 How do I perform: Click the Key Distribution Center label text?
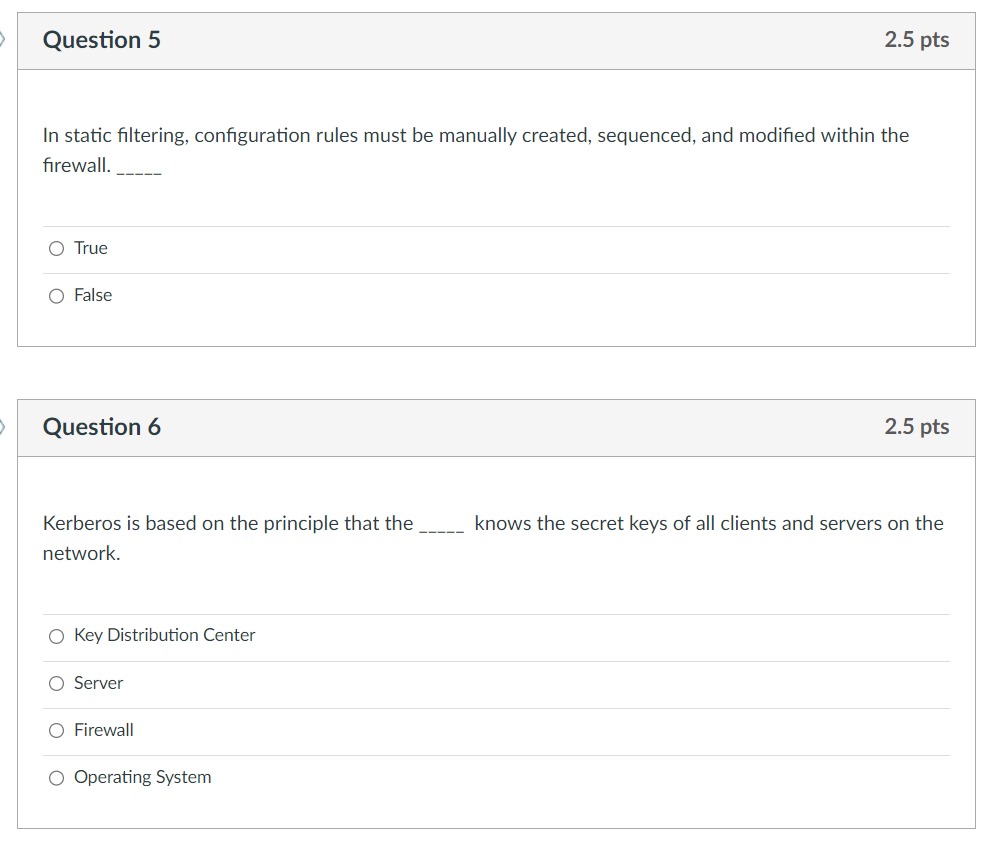tap(165, 635)
